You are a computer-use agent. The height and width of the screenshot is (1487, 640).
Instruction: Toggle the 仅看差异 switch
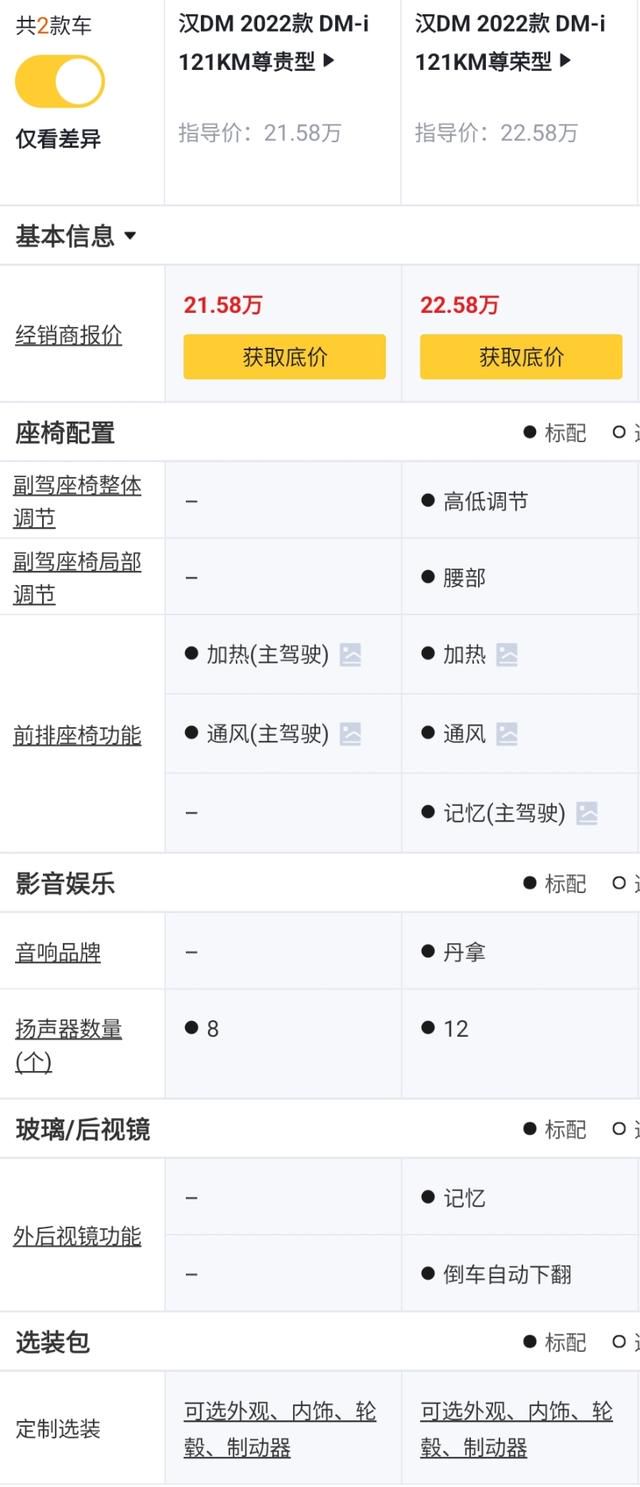pos(60,82)
